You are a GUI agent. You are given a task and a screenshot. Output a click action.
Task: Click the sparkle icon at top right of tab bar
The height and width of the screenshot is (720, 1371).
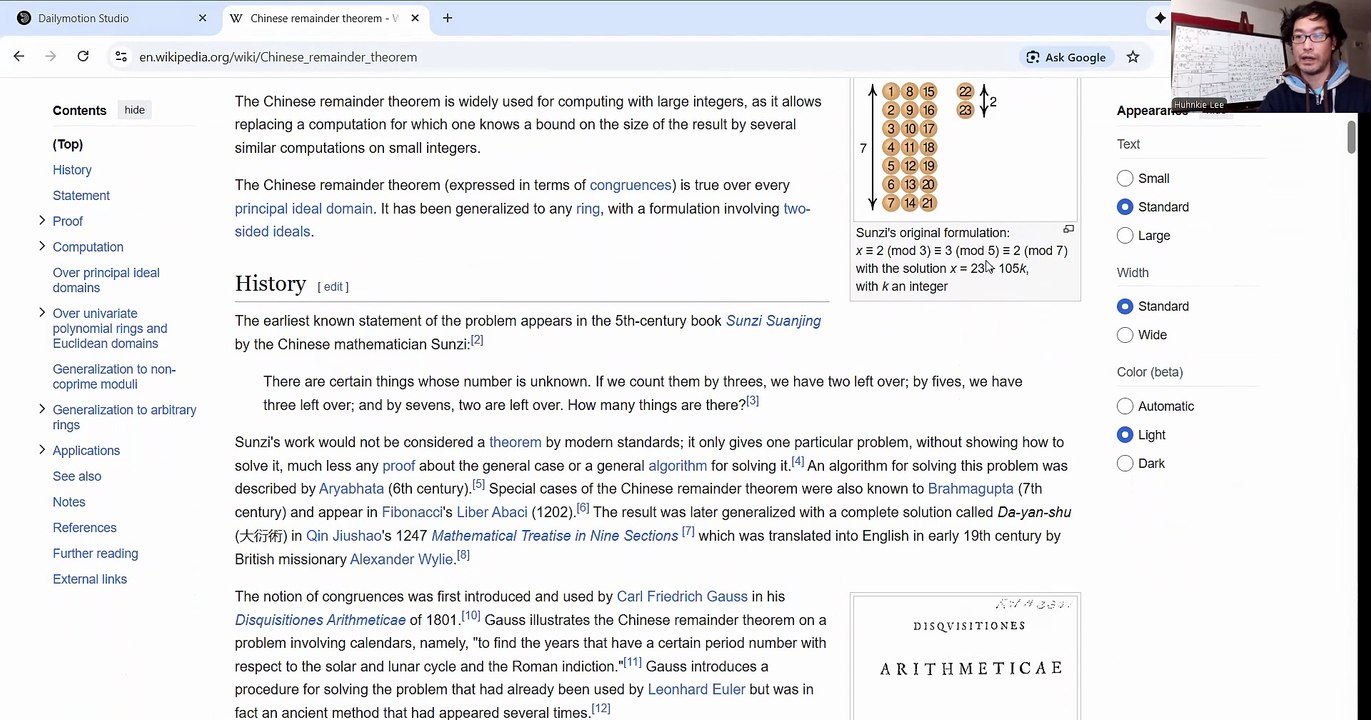tap(1160, 18)
